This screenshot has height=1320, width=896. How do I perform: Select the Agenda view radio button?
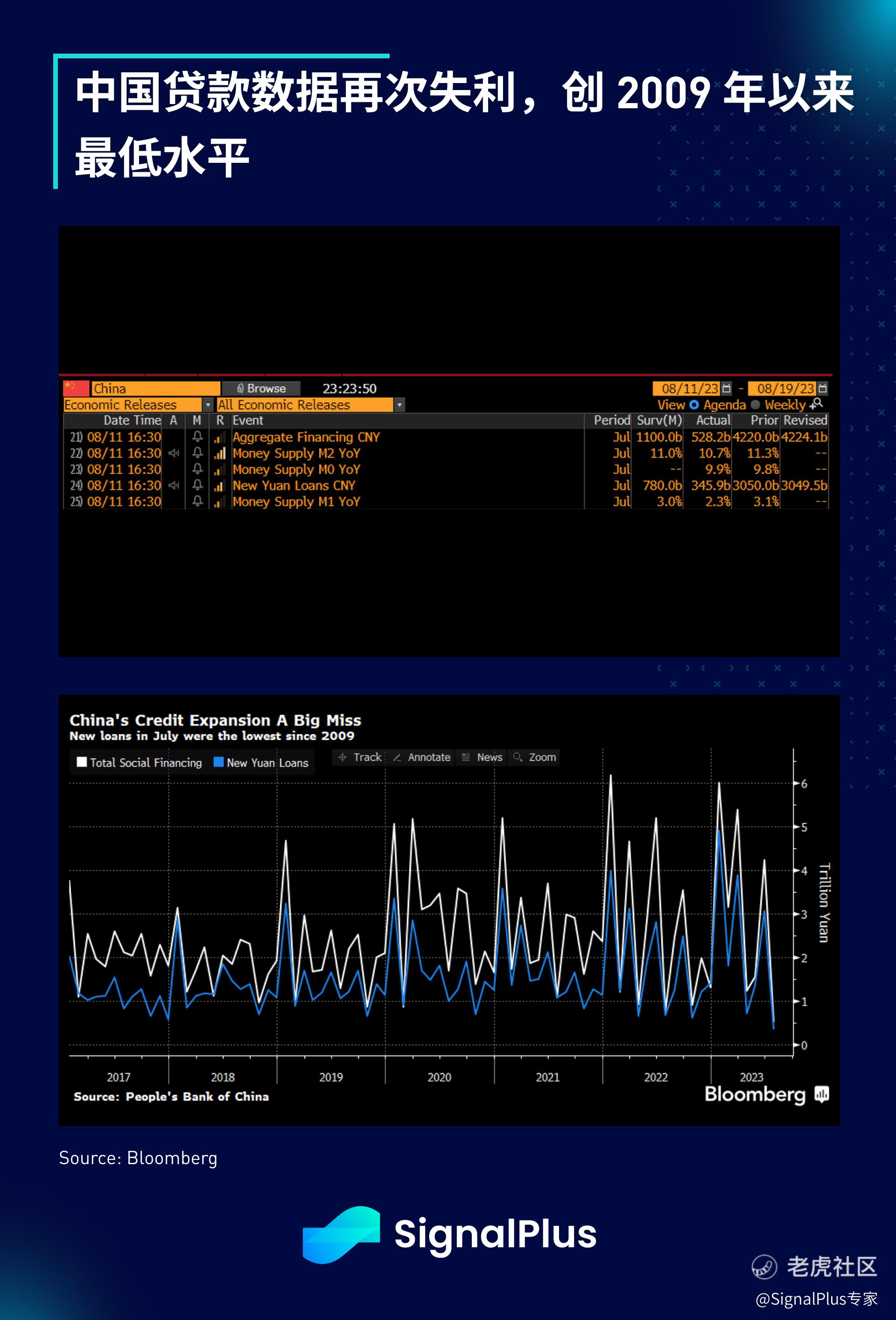point(694,405)
